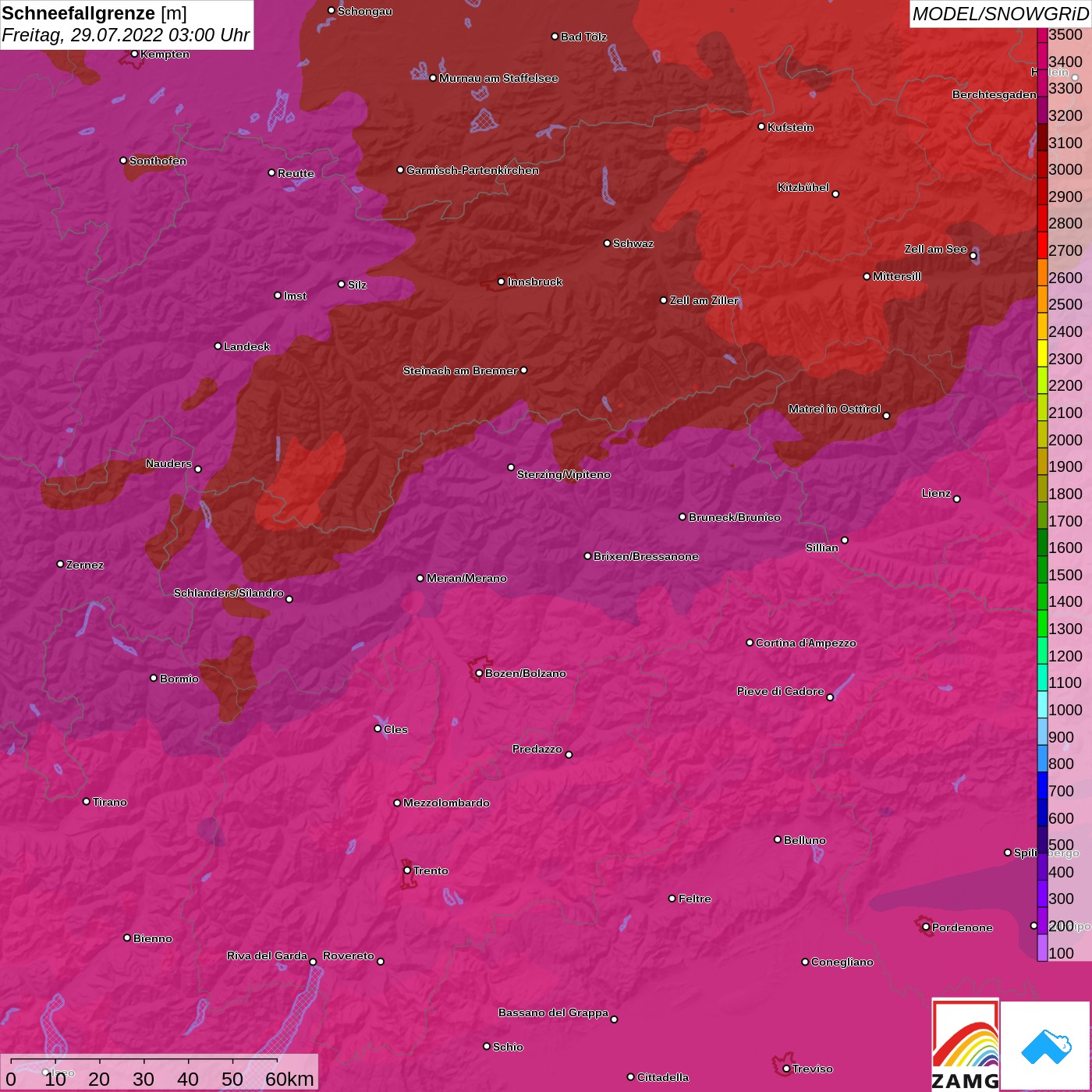Select the 'Schneefallgrenze [m]' title text
This screenshot has height=1092, width=1092.
coord(94,13)
